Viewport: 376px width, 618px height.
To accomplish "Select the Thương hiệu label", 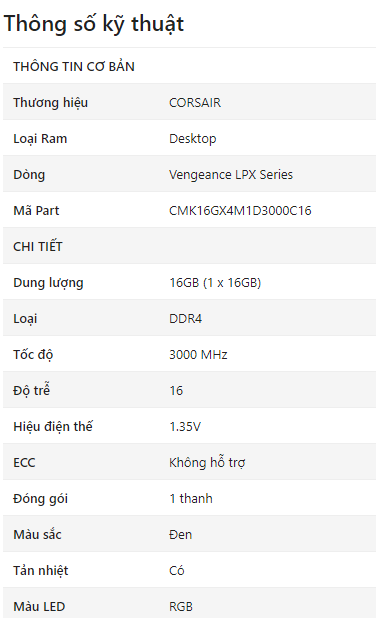I will click(x=50, y=102).
